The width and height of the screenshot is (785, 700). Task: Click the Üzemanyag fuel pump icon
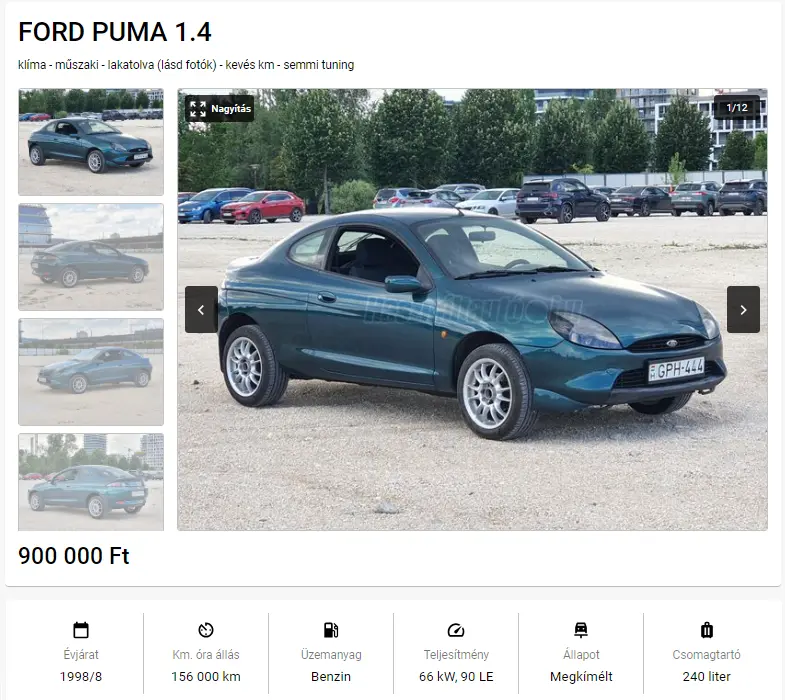(x=331, y=630)
